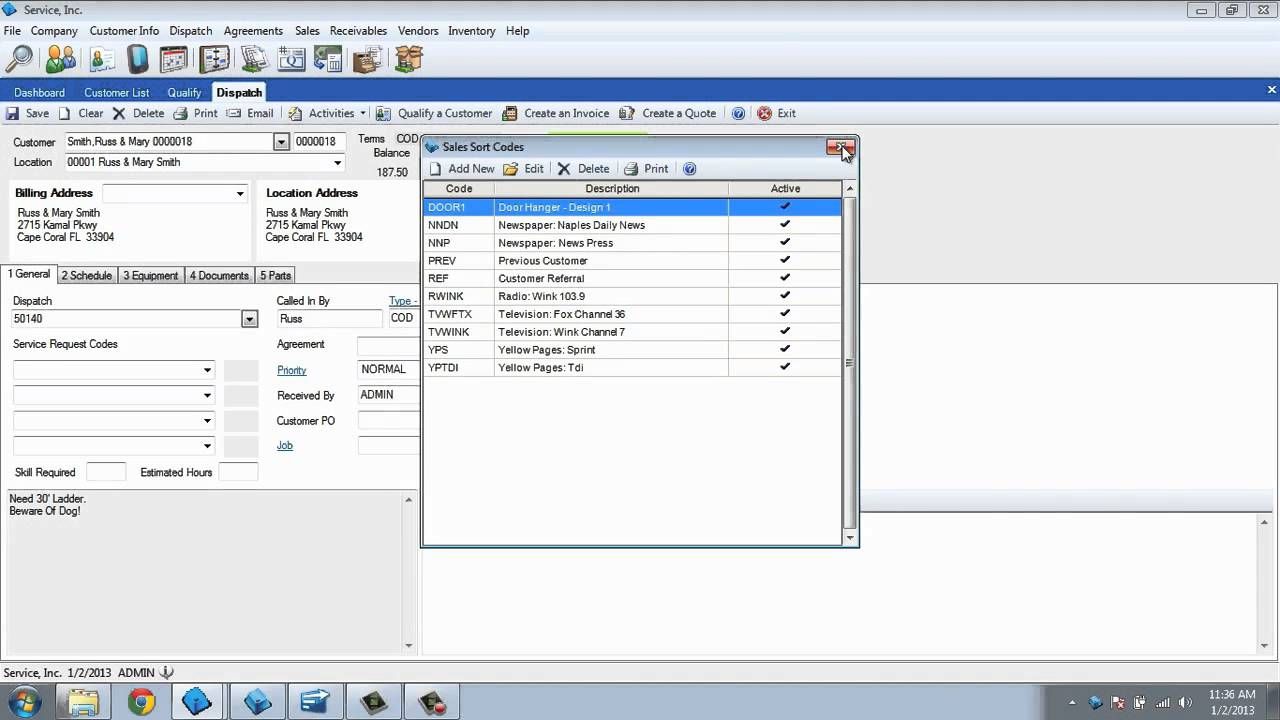
Task: Click the Priority link
Action: (291, 370)
